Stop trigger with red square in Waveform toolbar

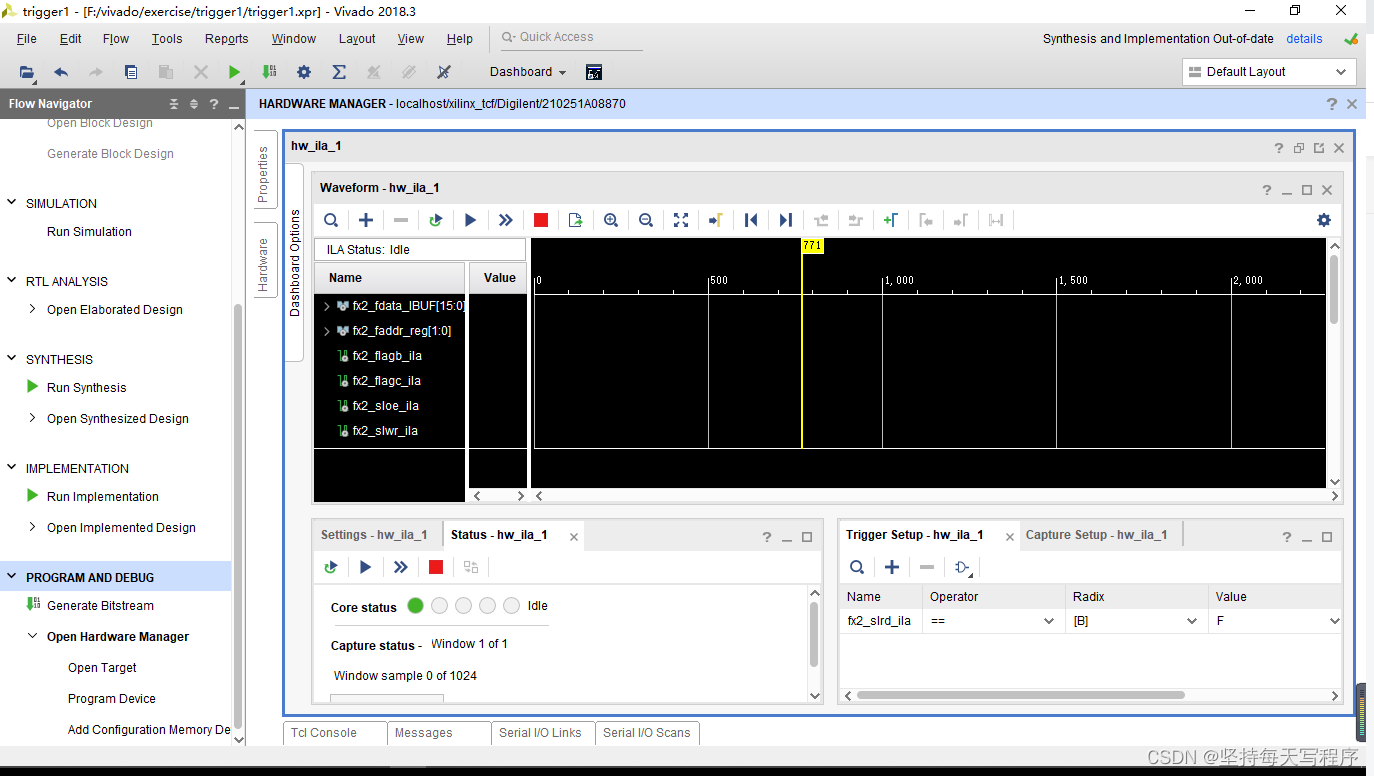pos(541,220)
